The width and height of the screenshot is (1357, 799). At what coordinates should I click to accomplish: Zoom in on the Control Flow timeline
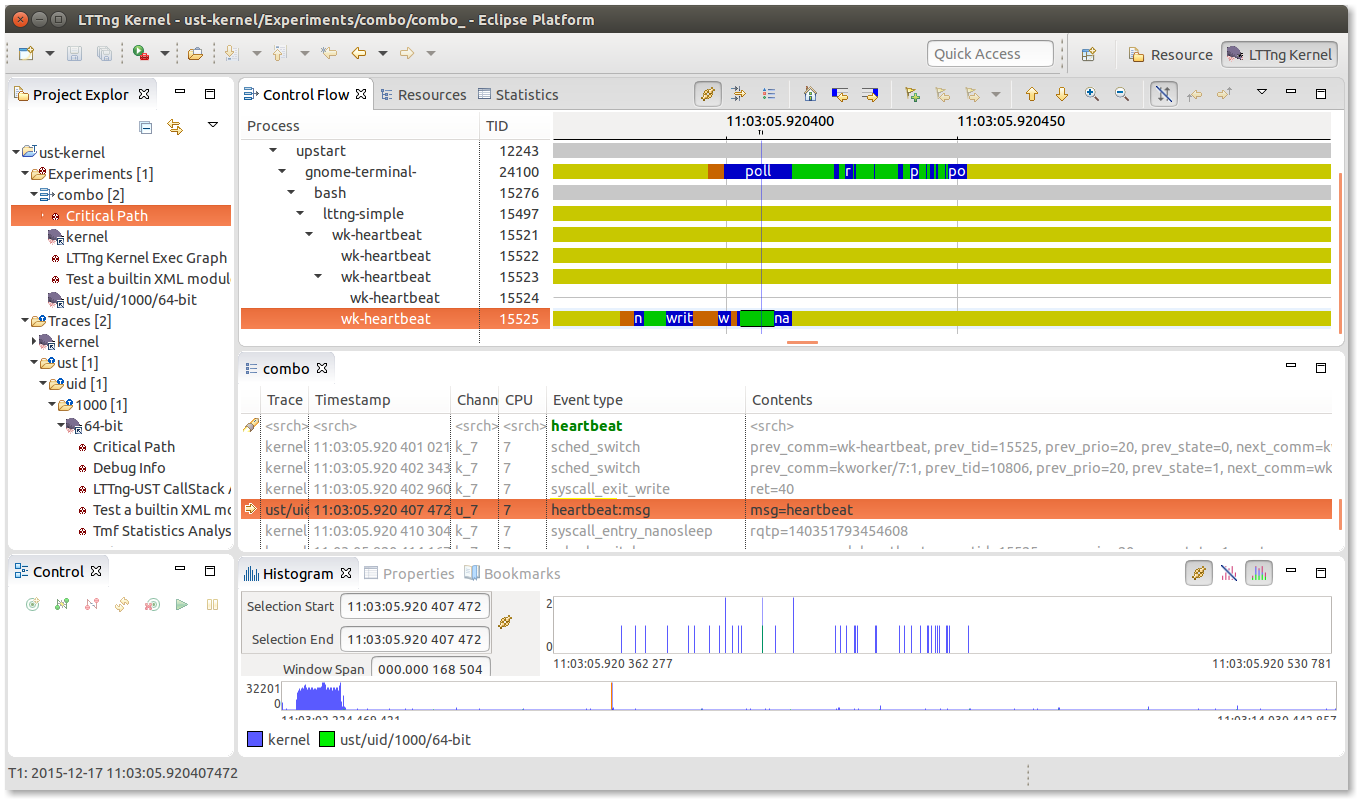point(1092,94)
